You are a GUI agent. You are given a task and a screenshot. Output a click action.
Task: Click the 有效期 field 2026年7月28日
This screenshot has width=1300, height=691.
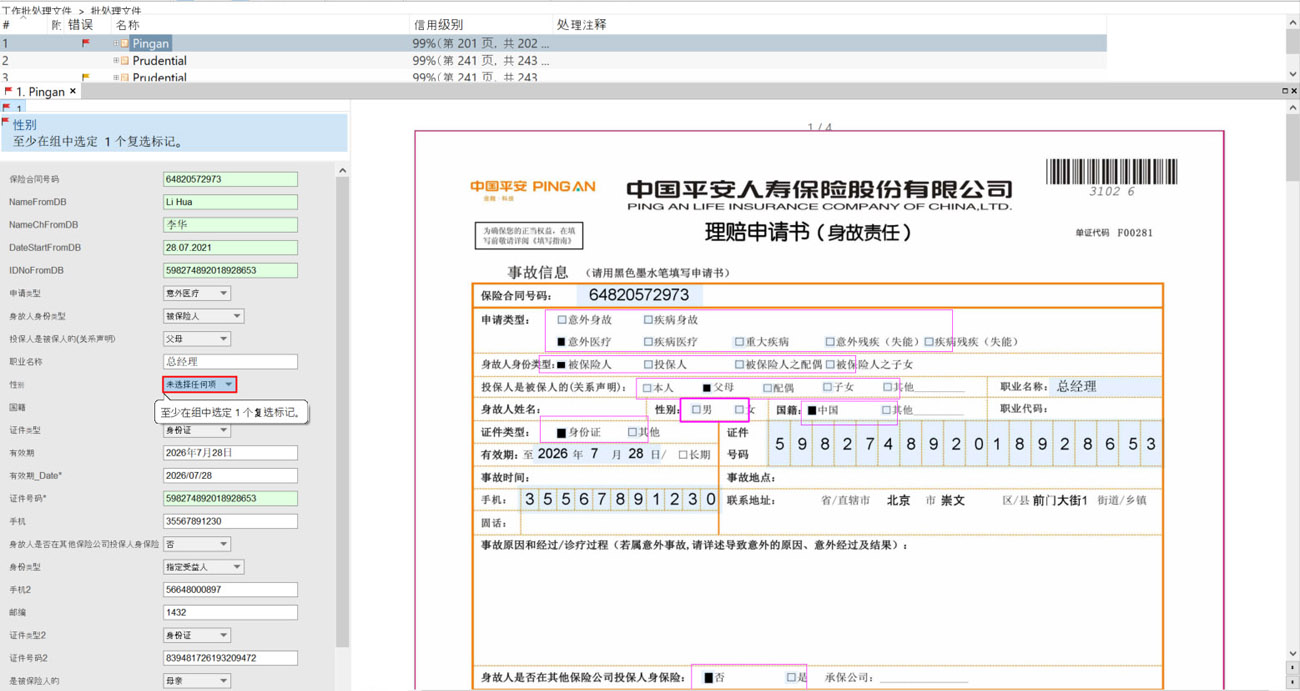(x=230, y=453)
